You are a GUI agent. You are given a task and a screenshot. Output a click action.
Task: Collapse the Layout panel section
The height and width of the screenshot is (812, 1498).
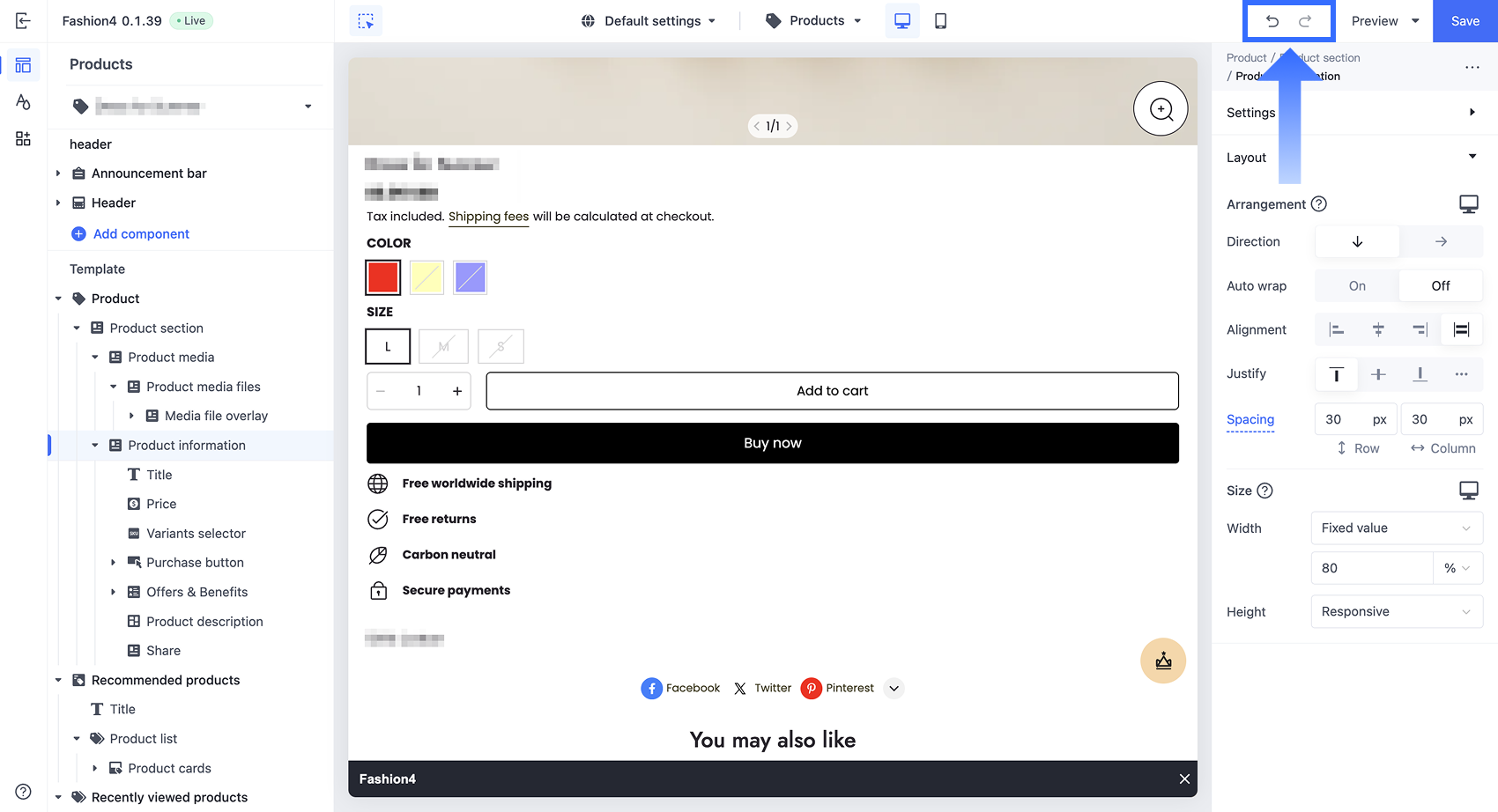1354,157
